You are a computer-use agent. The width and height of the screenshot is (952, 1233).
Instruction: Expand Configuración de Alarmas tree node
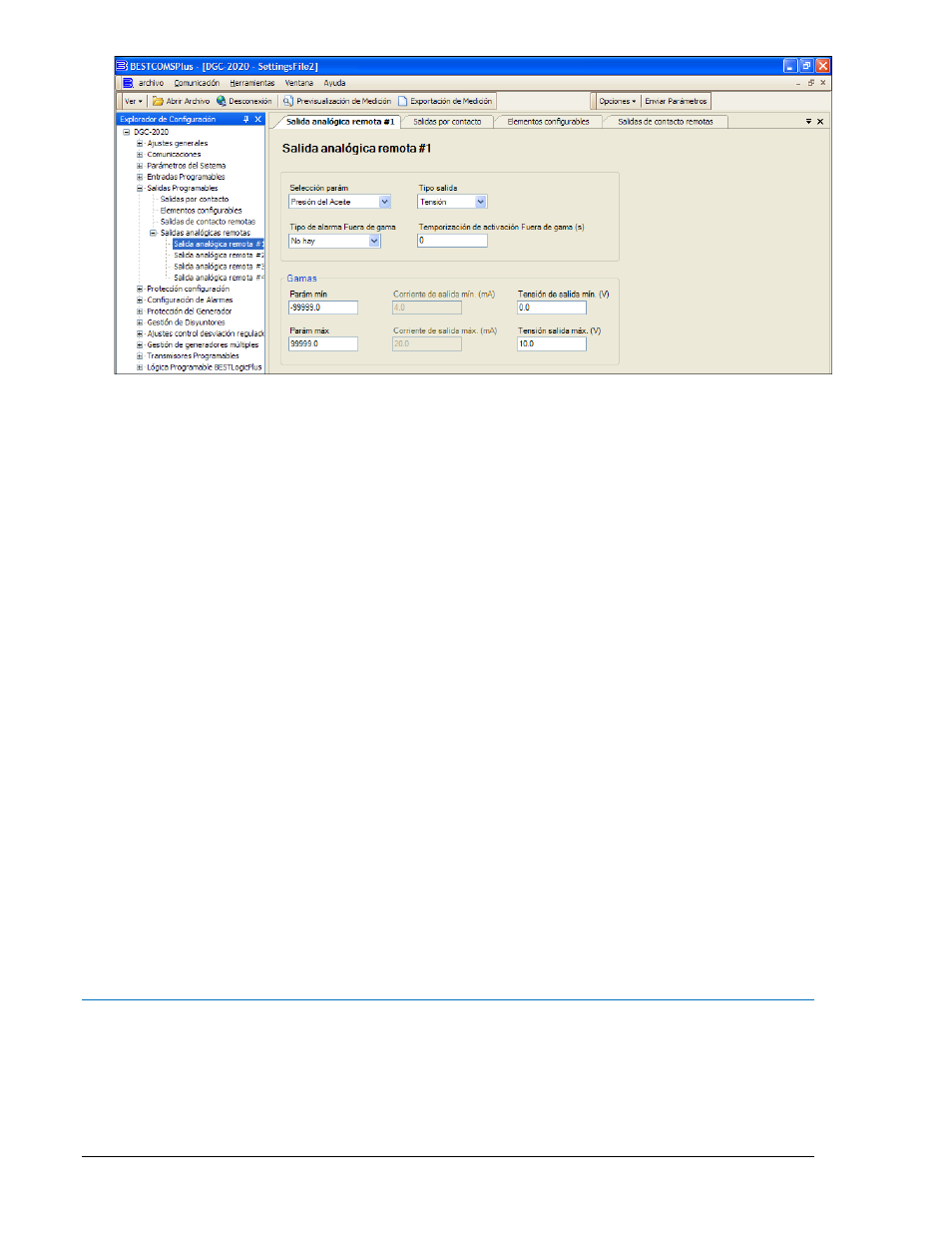click(140, 300)
